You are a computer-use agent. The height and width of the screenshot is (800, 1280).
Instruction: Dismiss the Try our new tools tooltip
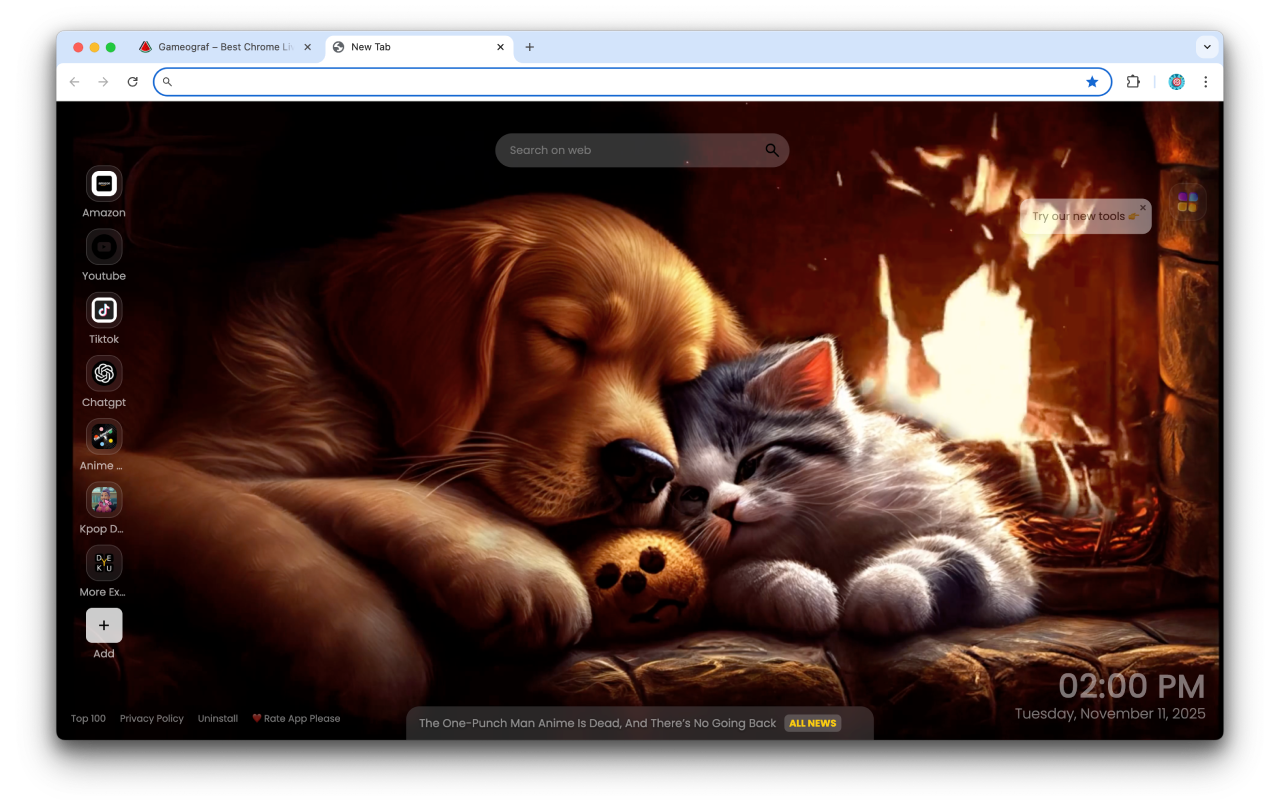1143,208
